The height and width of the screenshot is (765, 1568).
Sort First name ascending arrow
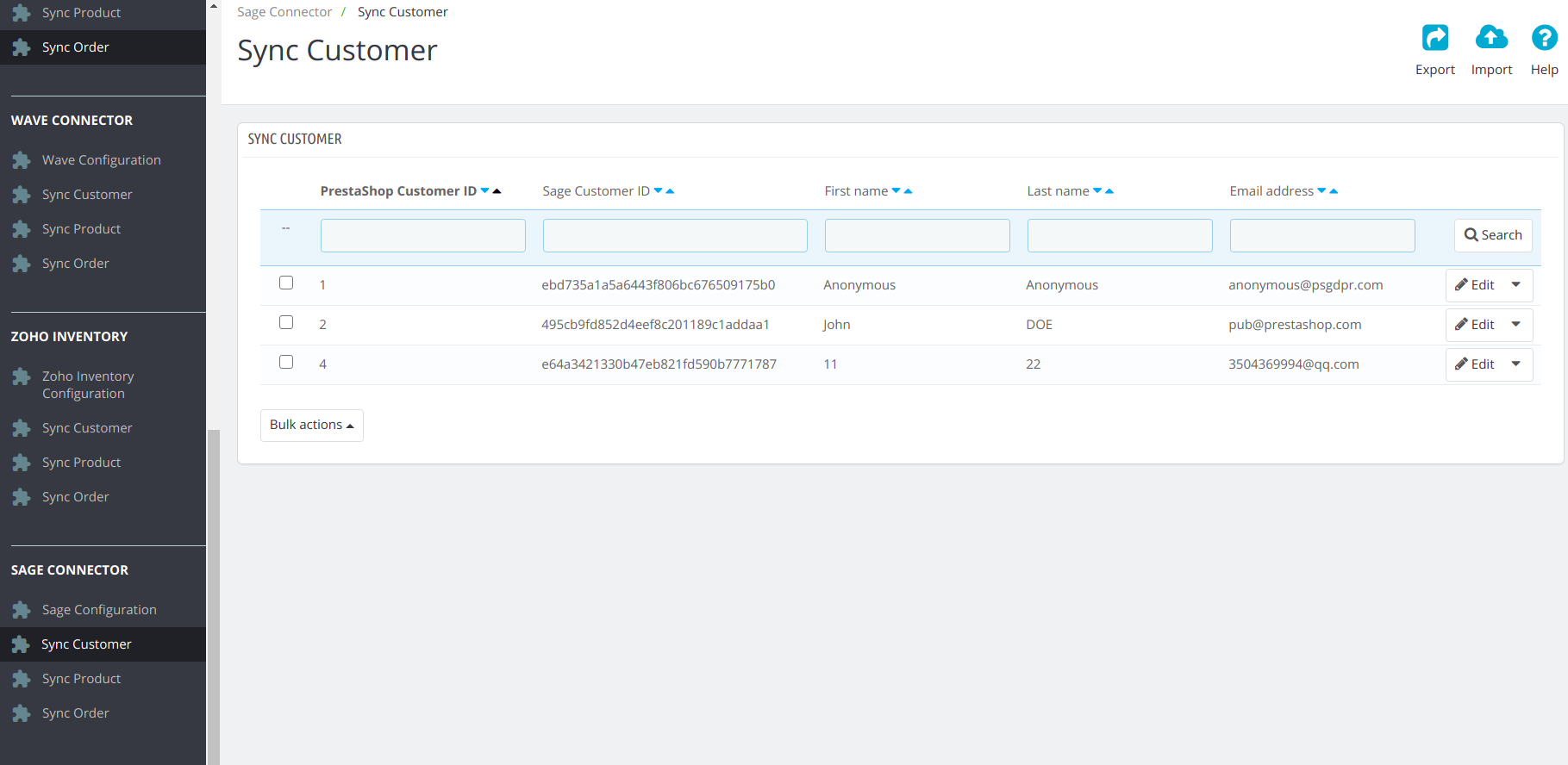908,190
